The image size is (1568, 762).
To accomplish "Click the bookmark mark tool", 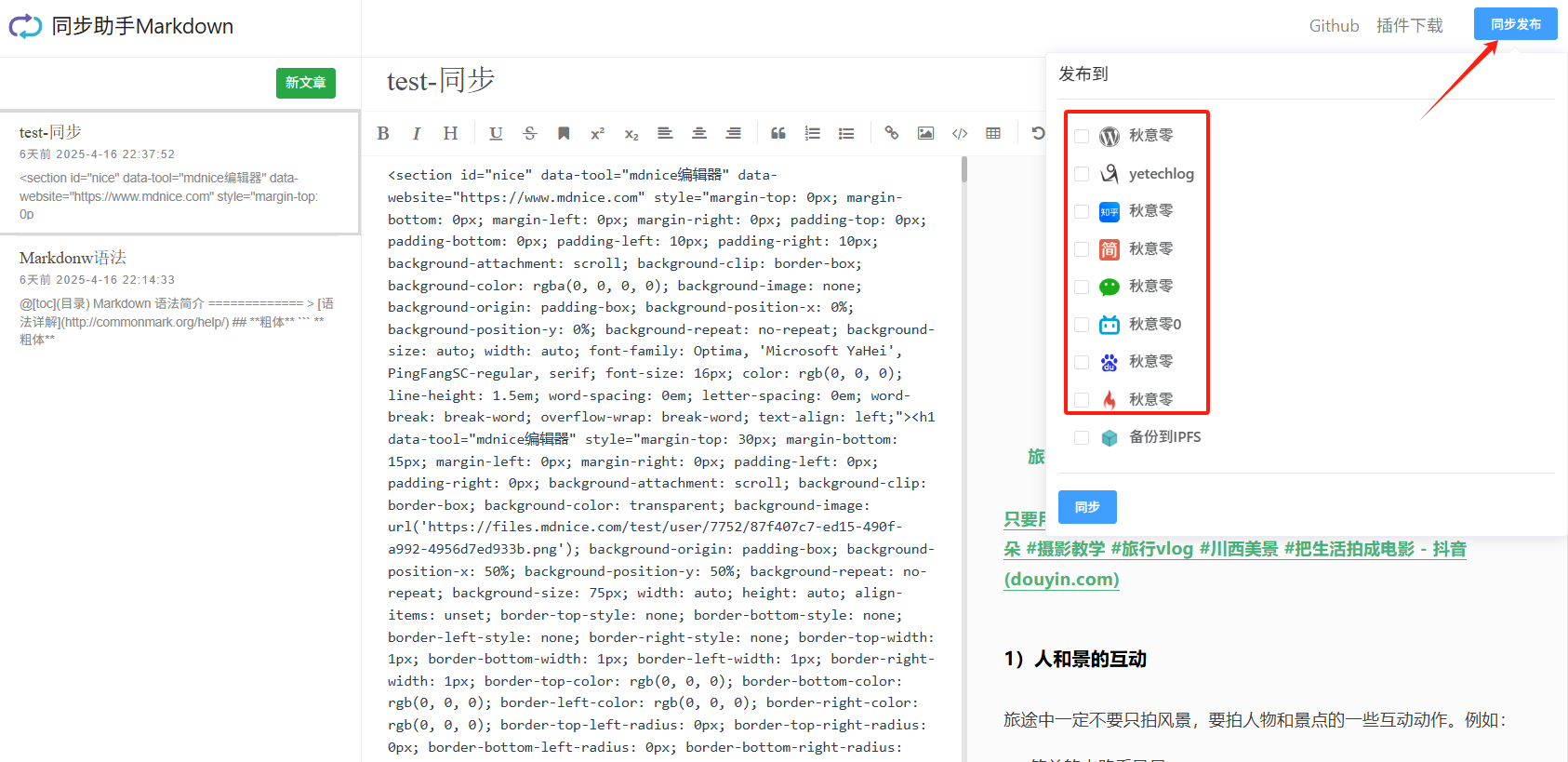I will [564, 133].
